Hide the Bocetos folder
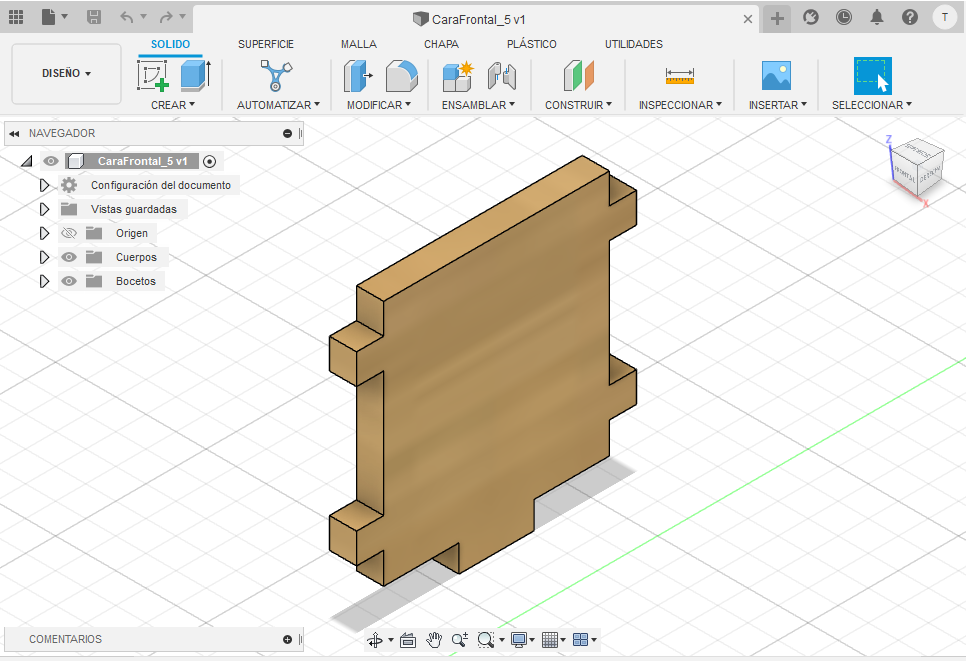The height and width of the screenshot is (661, 966). [x=69, y=282]
